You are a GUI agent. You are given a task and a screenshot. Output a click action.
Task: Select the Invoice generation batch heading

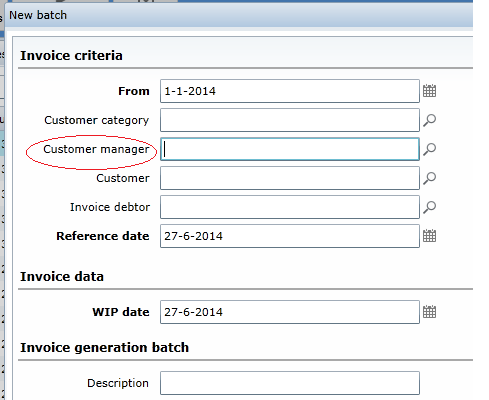pos(104,347)
